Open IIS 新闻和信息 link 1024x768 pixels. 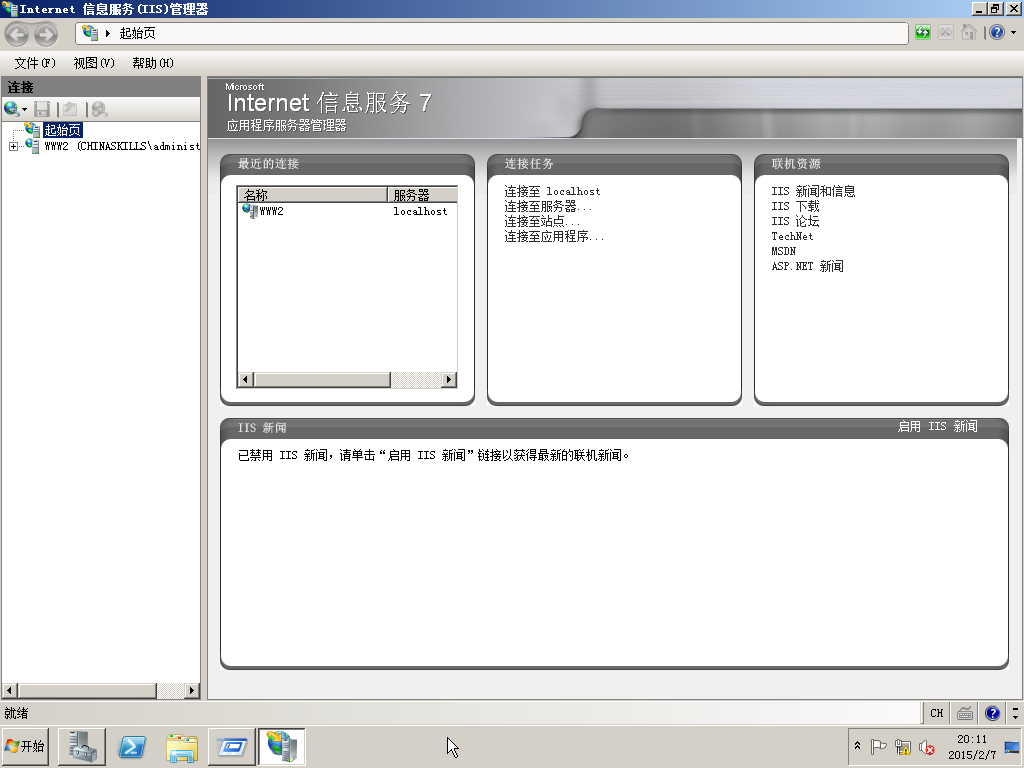coord(813,191)
